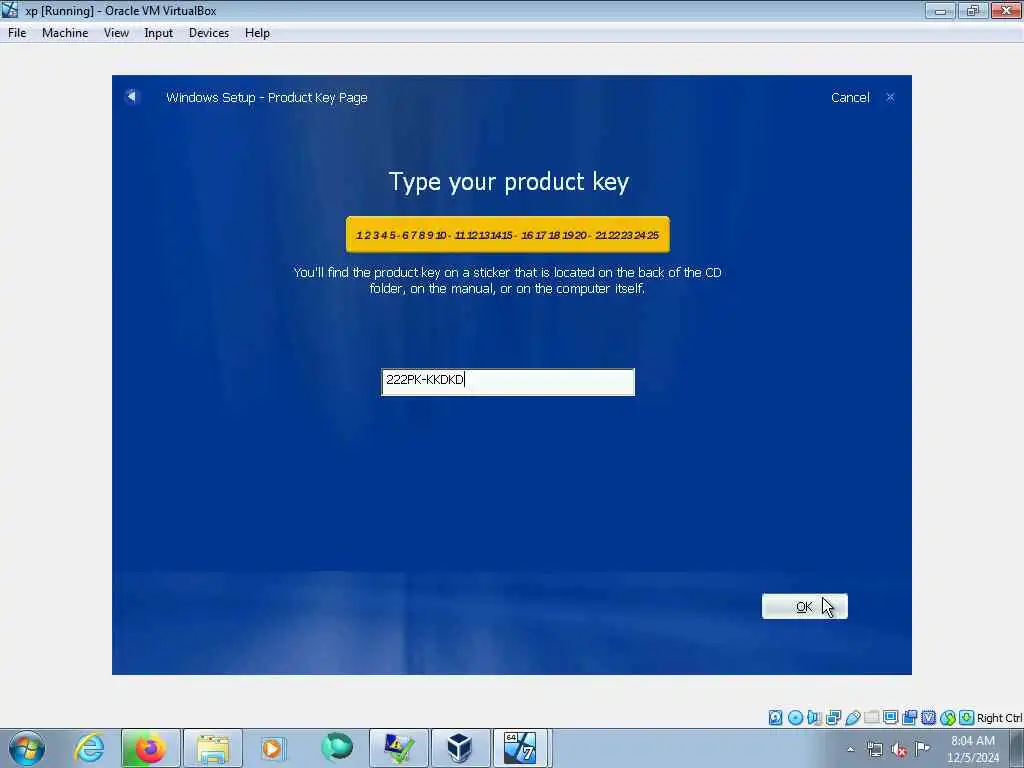The height and width of the screenshot is (768, 1024).
Task: Click the CPU virtualization status icon
Action: [929, 718]
